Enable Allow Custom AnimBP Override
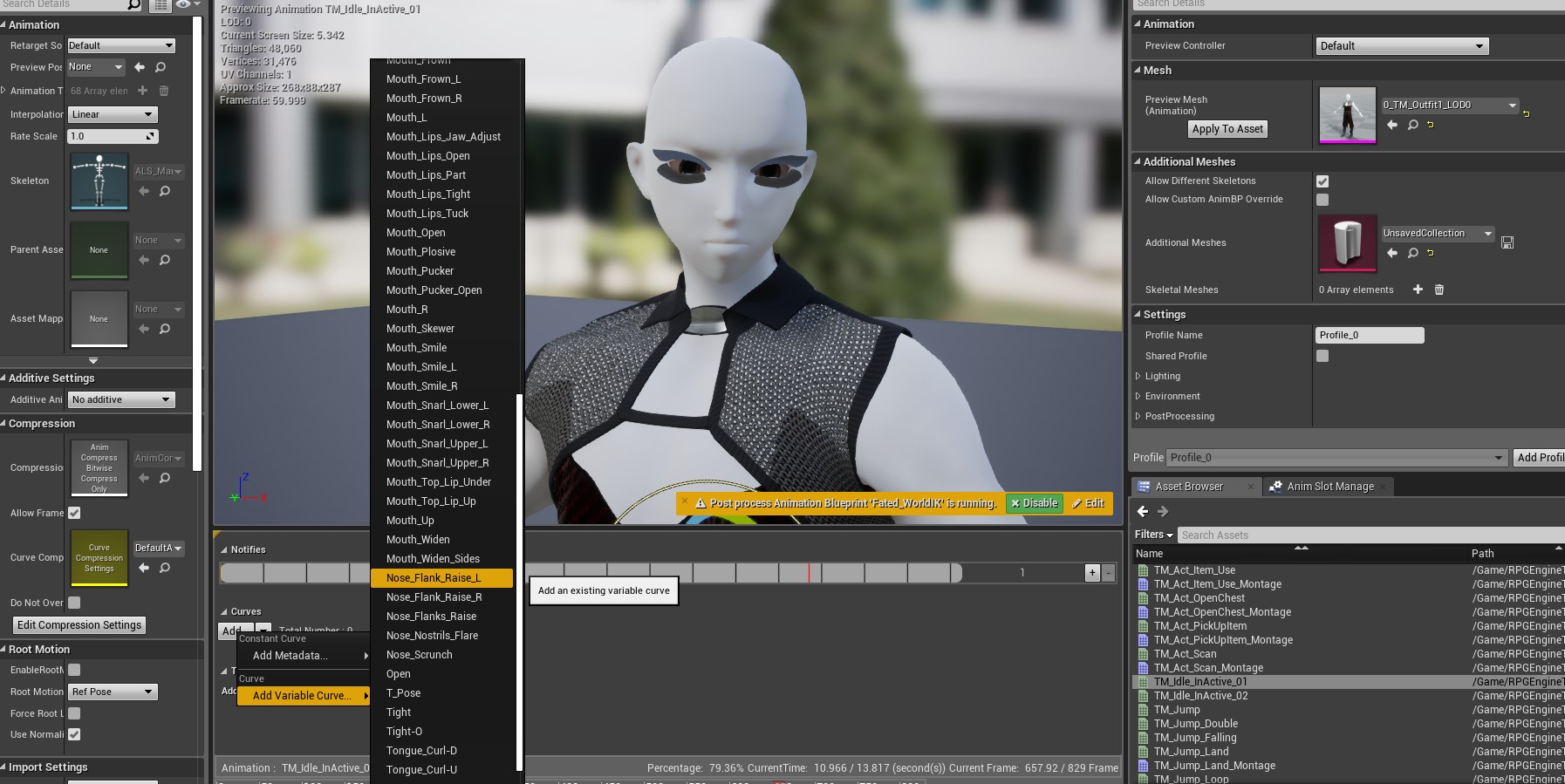This screenshot has height=784, width=1565. coord(1322,200)
